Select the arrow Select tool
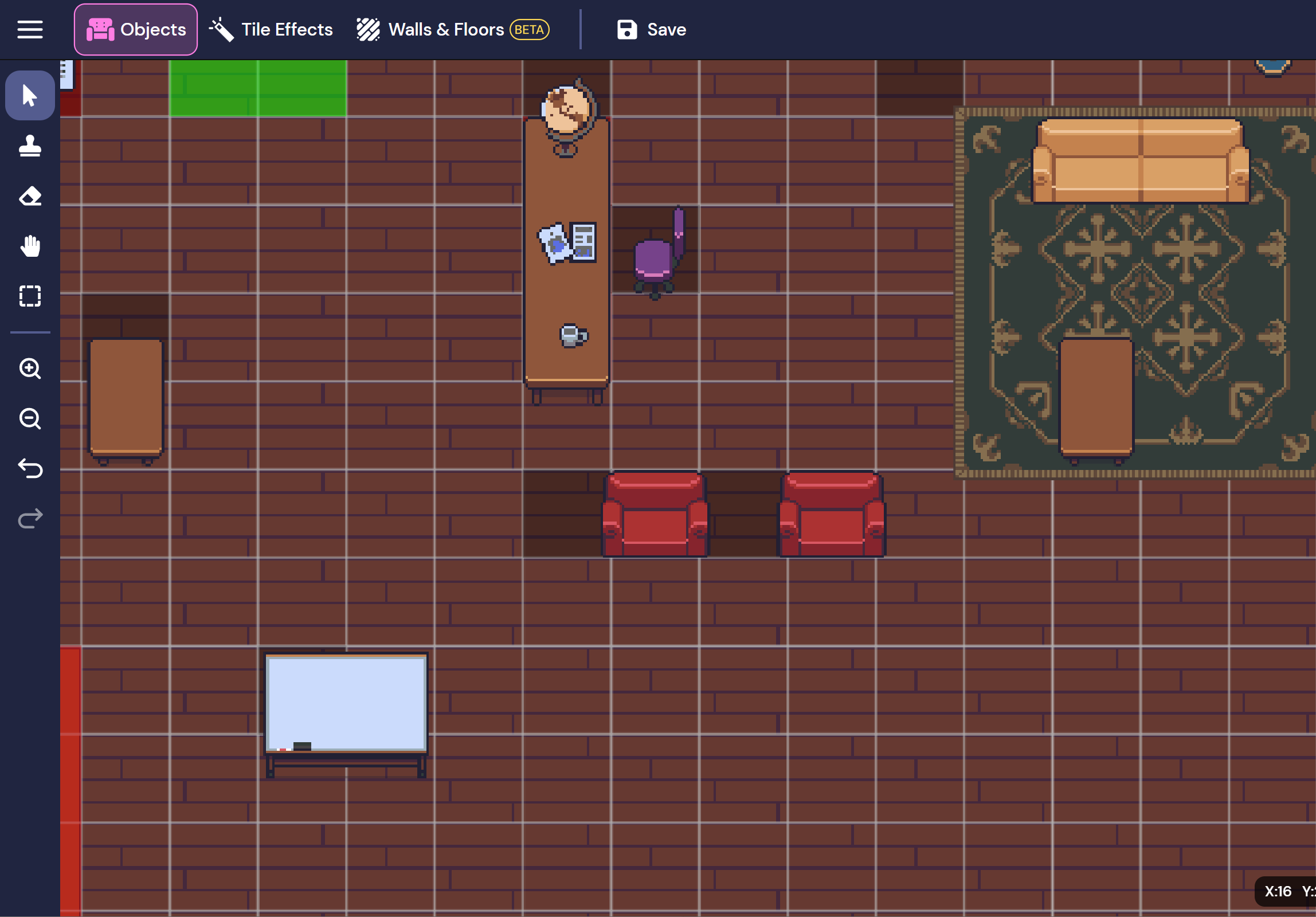The image size is (1316, 917). [30, 96]
